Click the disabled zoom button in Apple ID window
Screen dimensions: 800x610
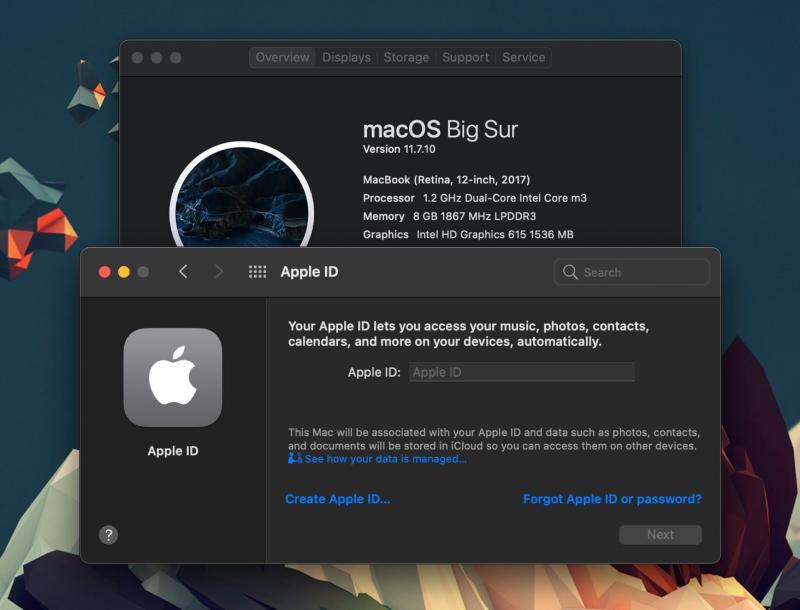pos(143,272)
